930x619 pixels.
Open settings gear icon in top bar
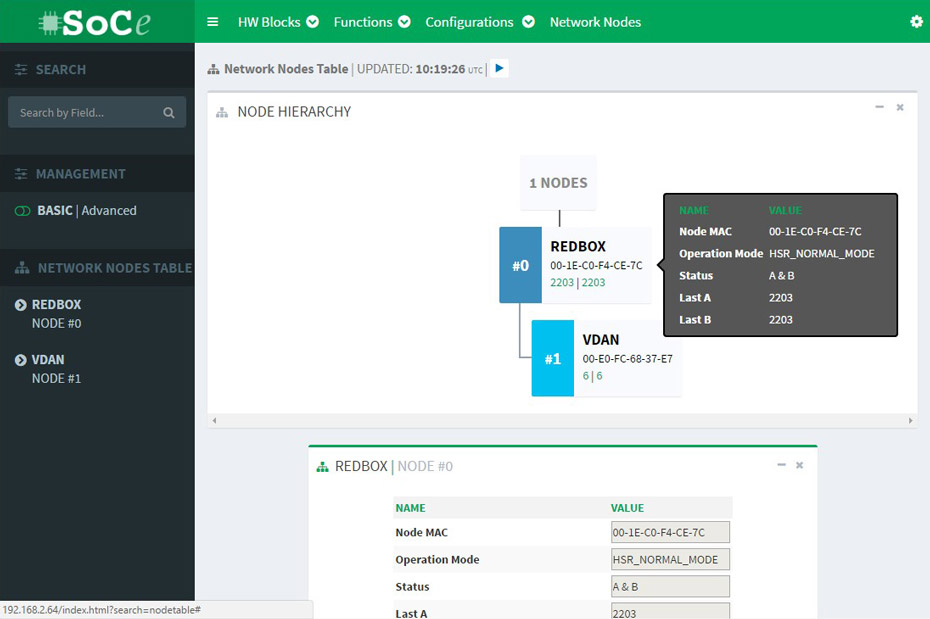tap(916, 22)
